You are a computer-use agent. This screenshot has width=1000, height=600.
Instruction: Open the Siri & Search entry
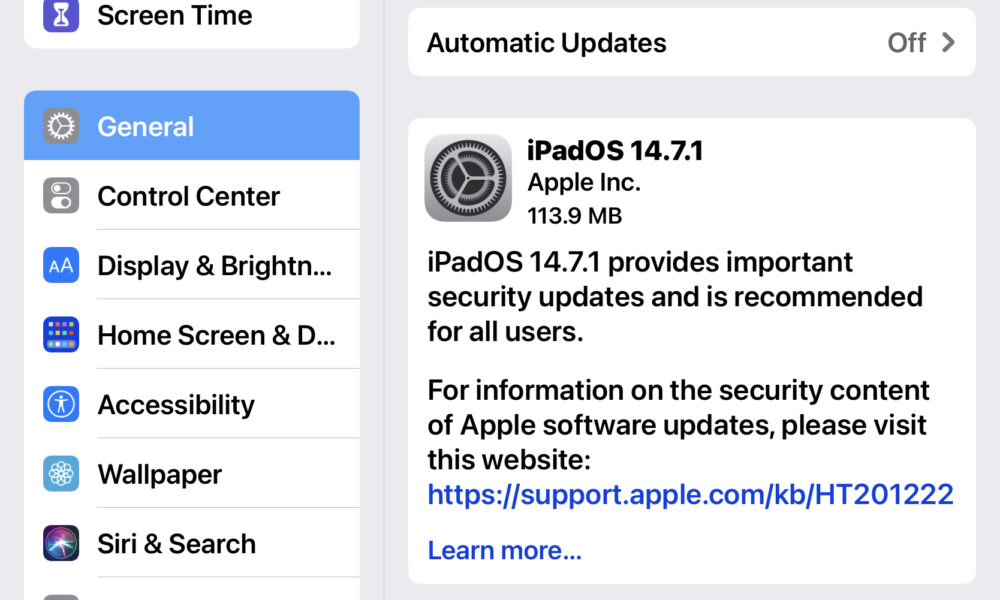[192, 543]
